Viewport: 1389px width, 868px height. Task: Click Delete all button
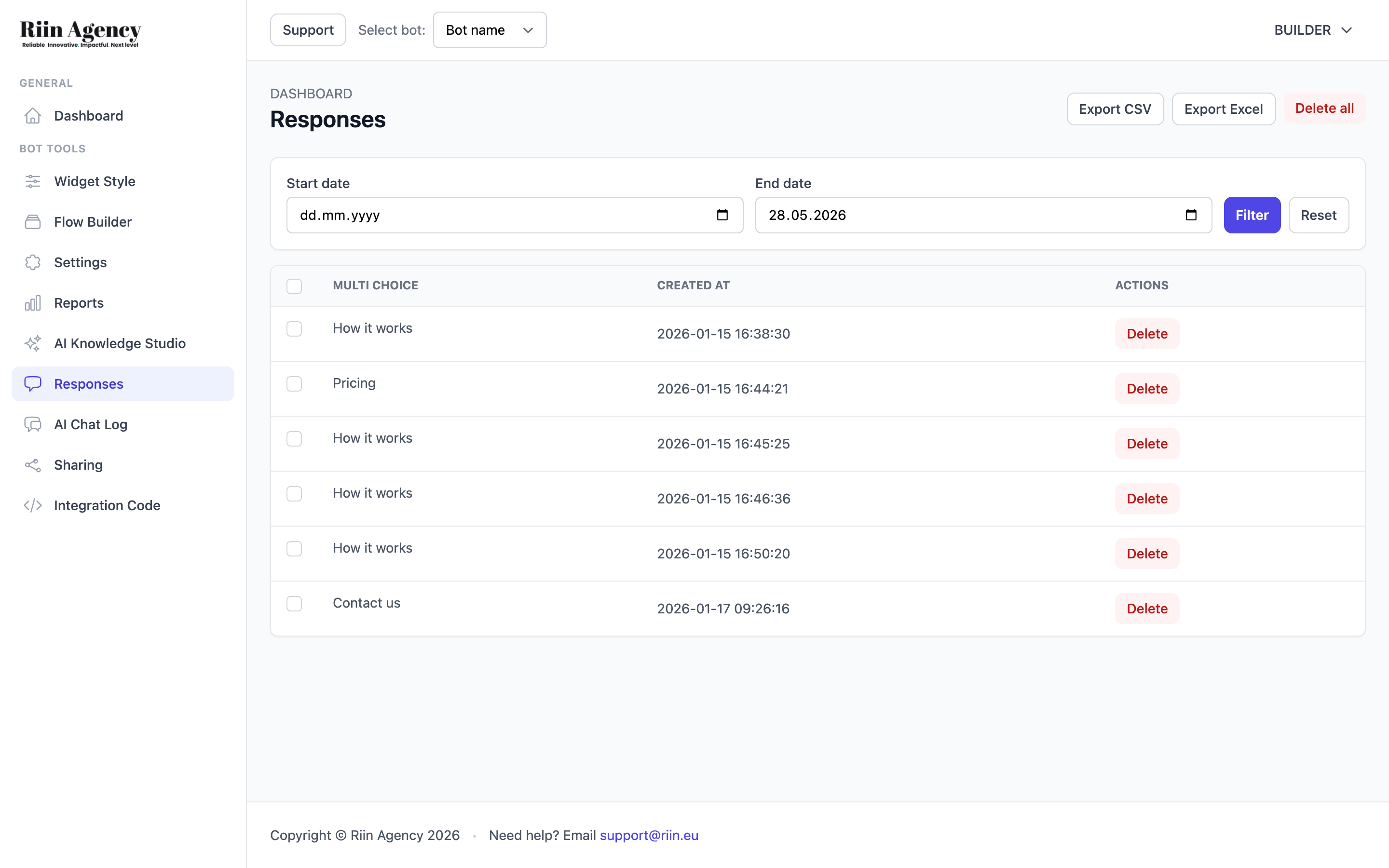tap(1324, 108)
